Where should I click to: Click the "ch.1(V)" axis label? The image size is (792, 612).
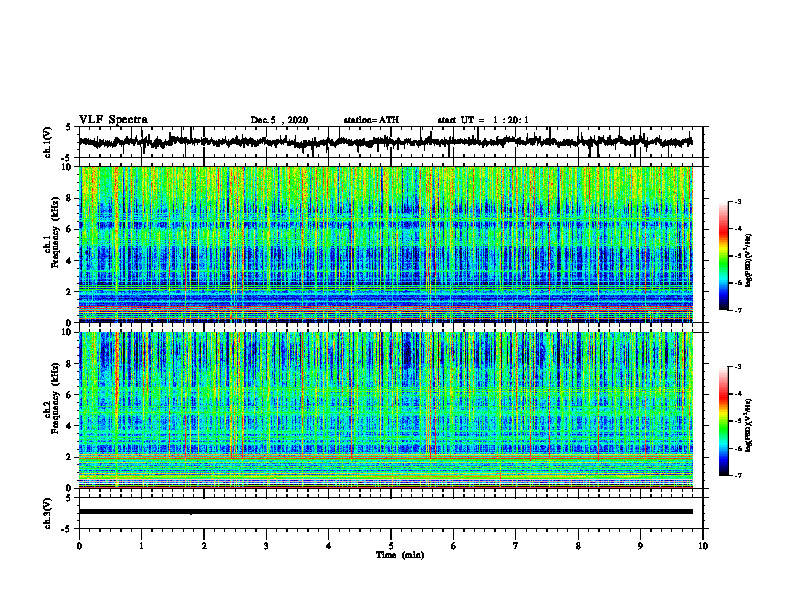tap(48, 142)
